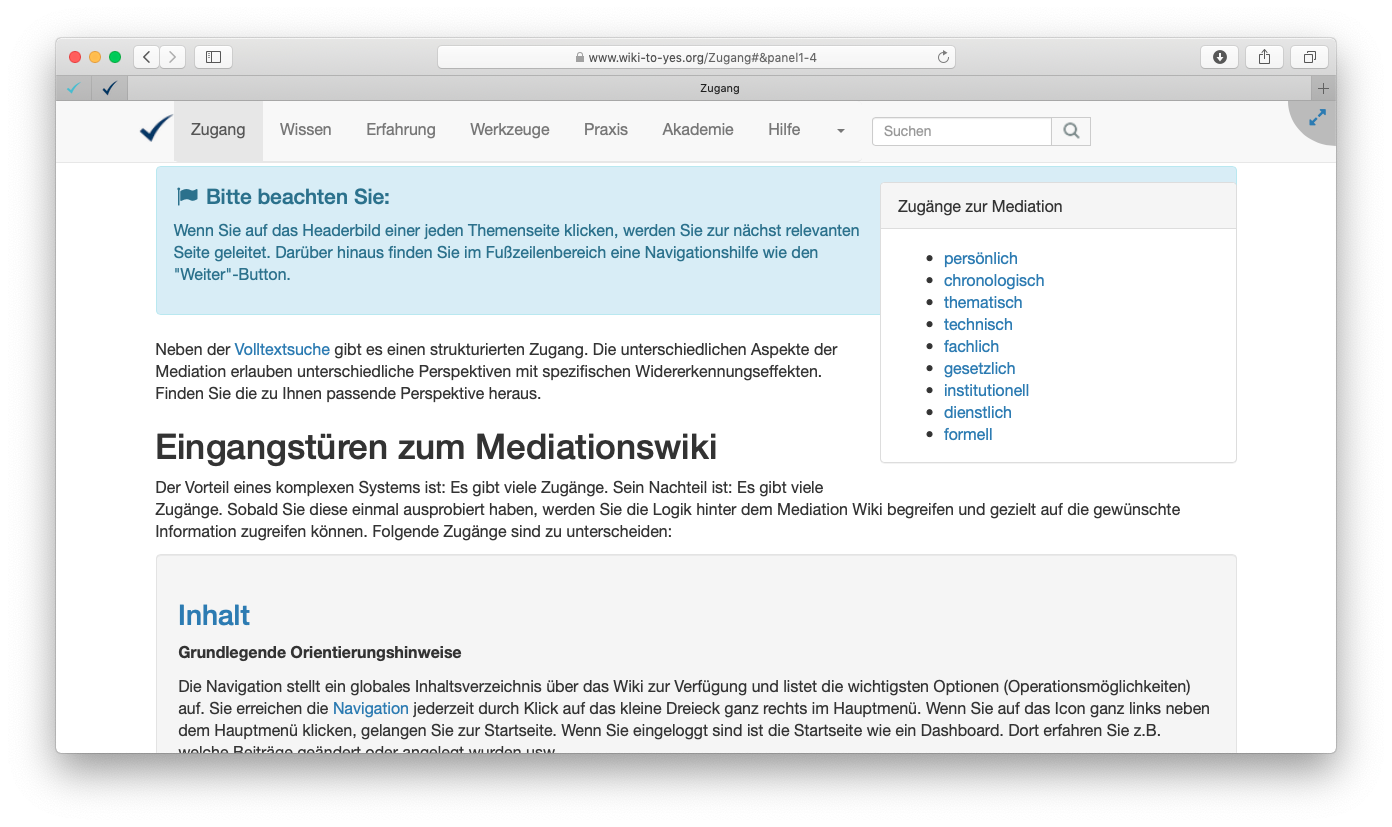Switch to the dark checkmark pinned tab
1392x827 pixels.
pyautogui.click(x=109, y=88)
